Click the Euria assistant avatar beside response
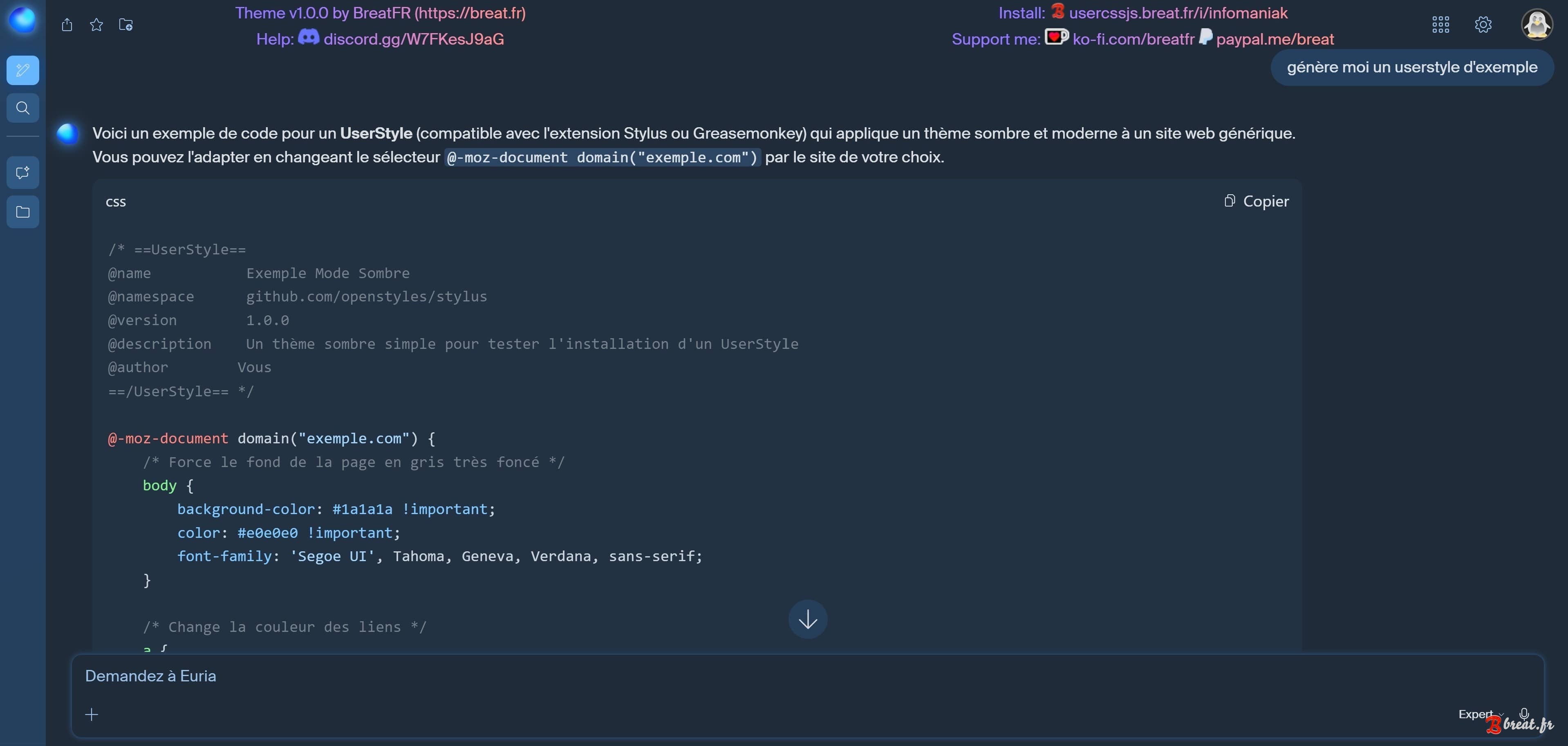The height and width of the screenshot is (746, 1568). 67,133
